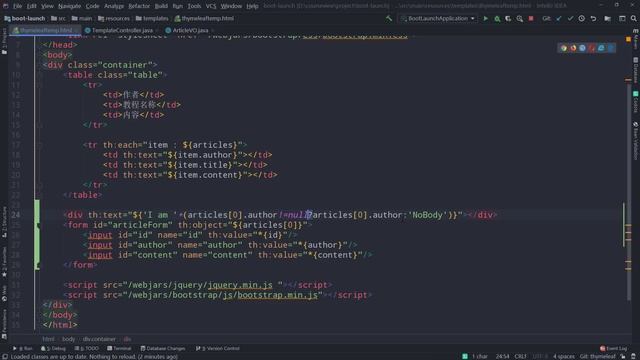Switch to TemplateController.java tab
The height and width of the screenshot is (360, 640).
122,30
